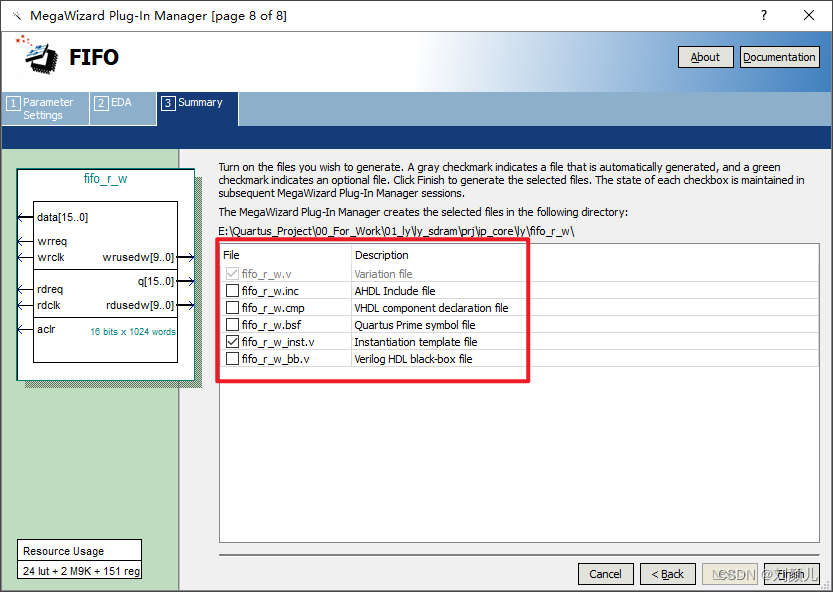Click the wrclk port label

tap(50, 257)
